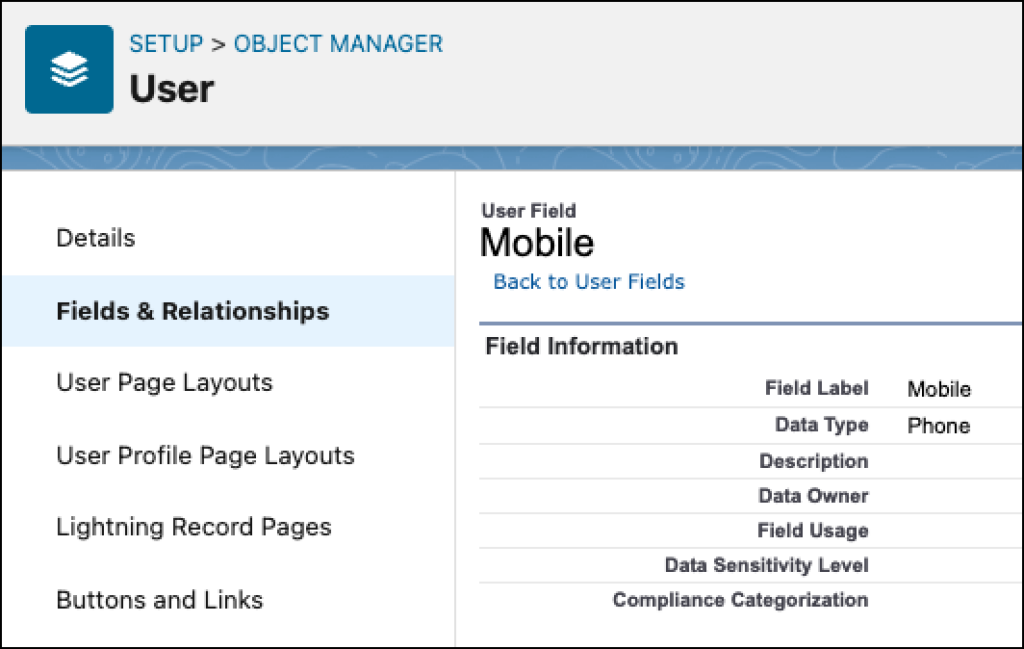This screenshot has height=649, width=1024.
Task: Open User Profile Page Layouts
Action: tap(204, 455)
